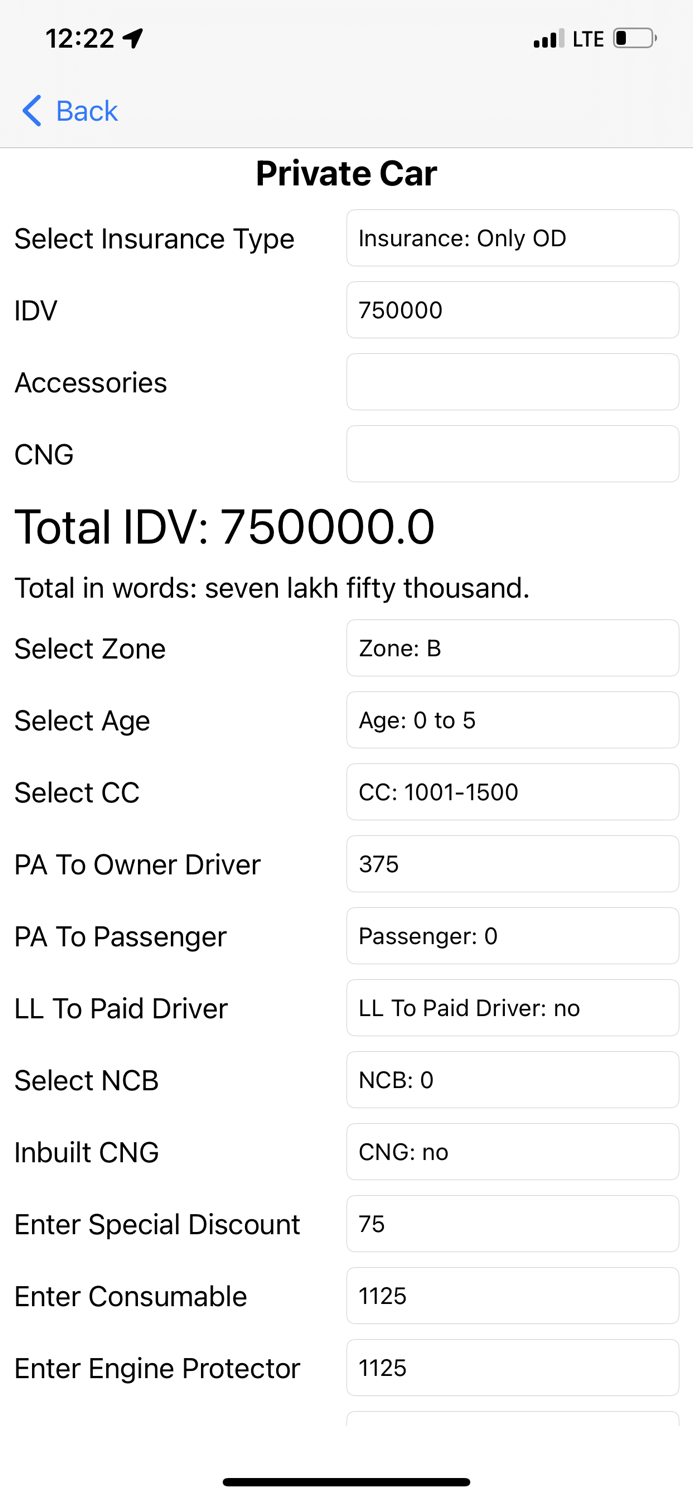Tap the location services arrow in status bar

pyautogui.click(x=131, y=37)
